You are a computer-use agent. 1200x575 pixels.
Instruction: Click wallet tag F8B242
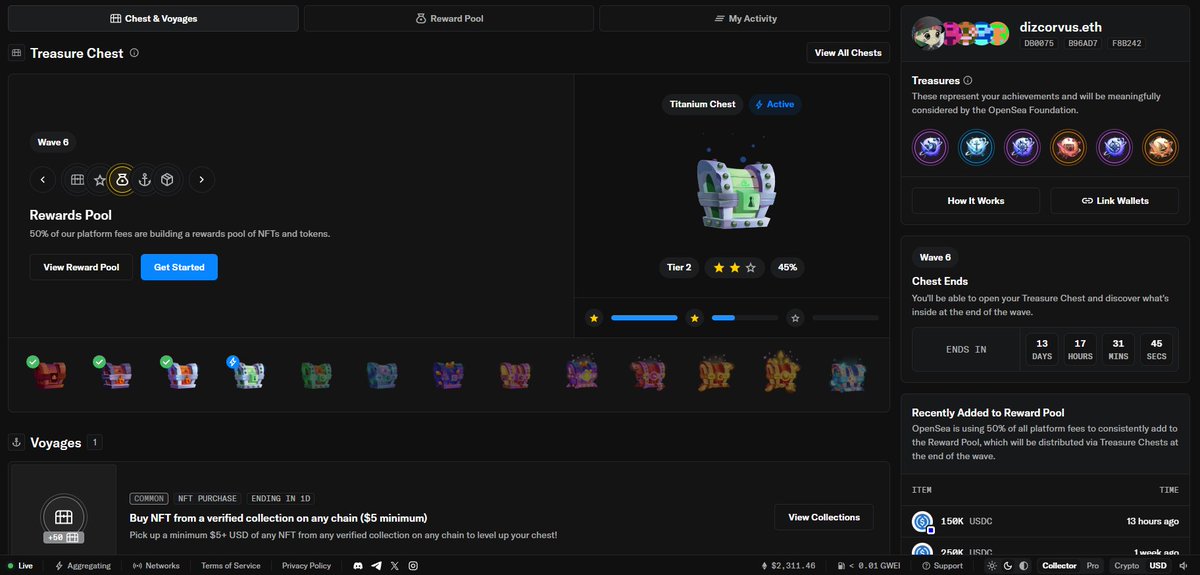[x=1126, y=43]
